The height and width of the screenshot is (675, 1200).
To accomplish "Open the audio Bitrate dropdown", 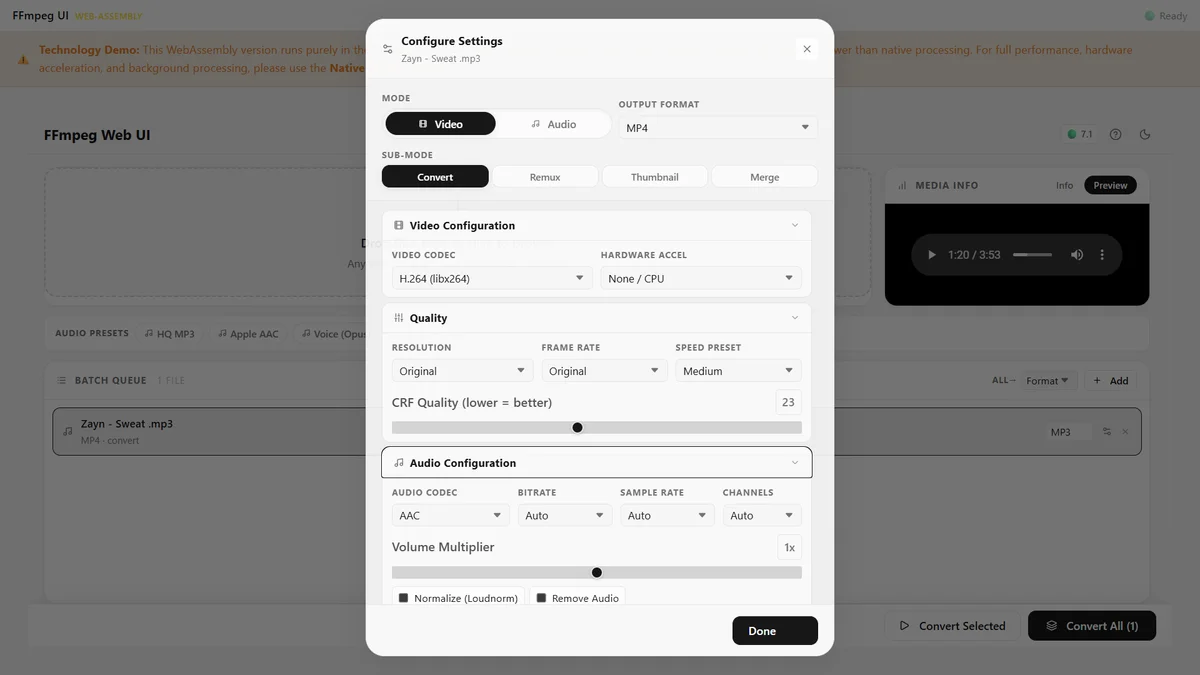I will point(565,516).
